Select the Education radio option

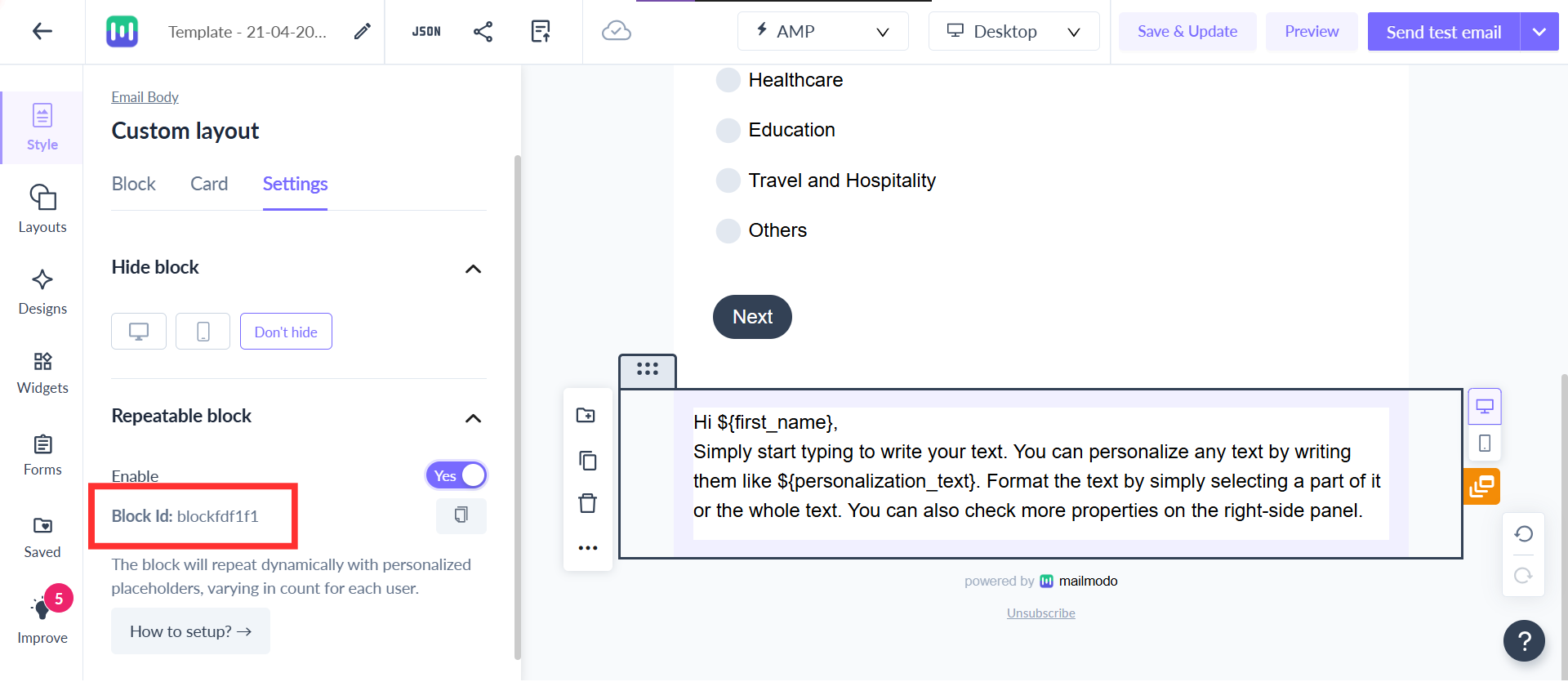coord(728,130)
